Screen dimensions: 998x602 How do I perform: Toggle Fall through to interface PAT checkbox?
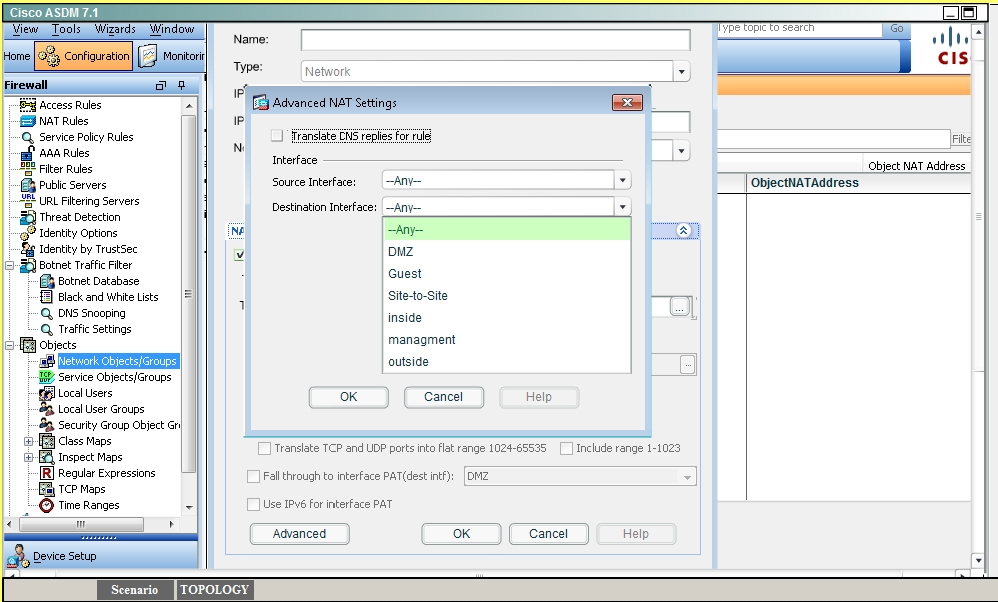[253, 476]
